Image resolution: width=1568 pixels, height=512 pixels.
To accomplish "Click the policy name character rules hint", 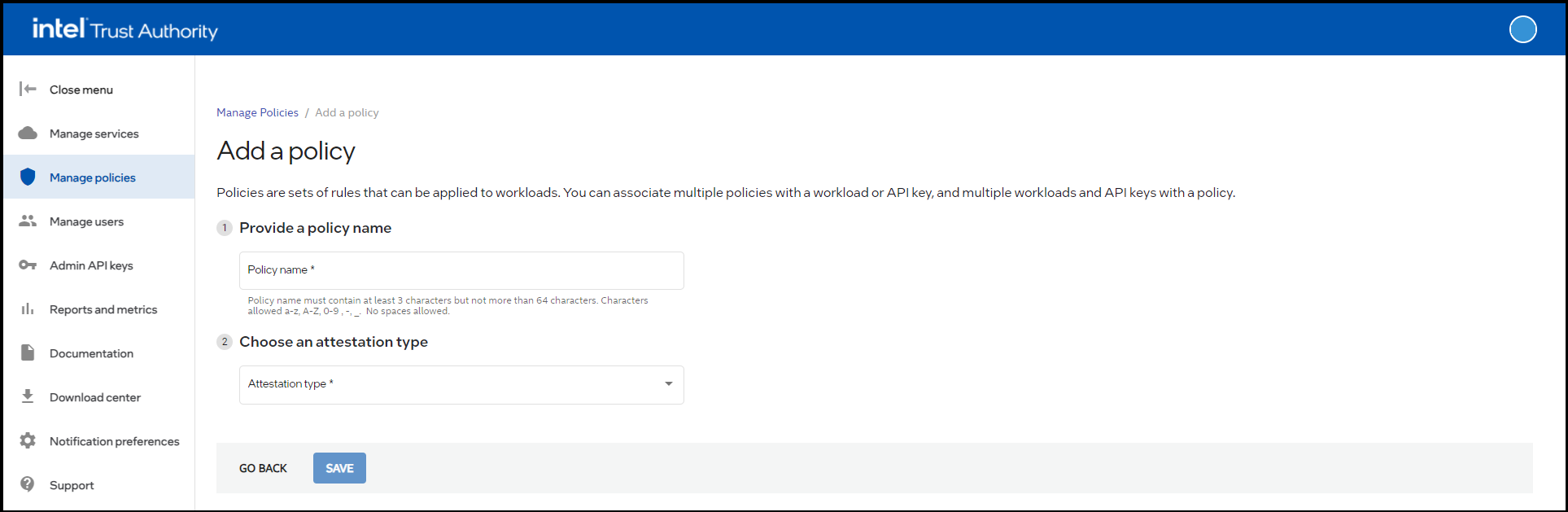I will point(448,305).
